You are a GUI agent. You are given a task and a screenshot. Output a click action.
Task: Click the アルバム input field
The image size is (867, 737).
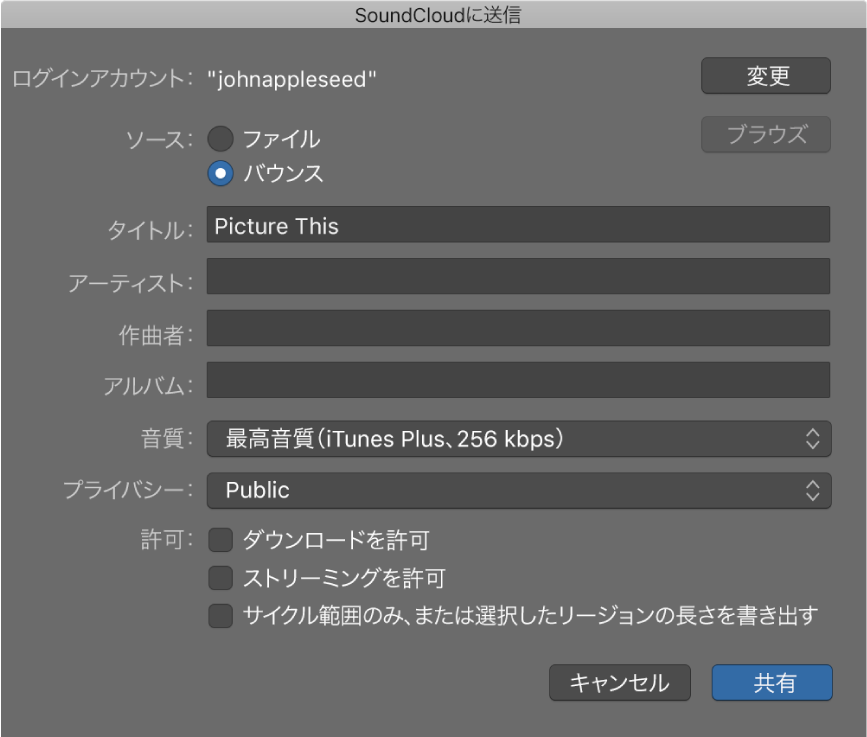tap(518, 380)
